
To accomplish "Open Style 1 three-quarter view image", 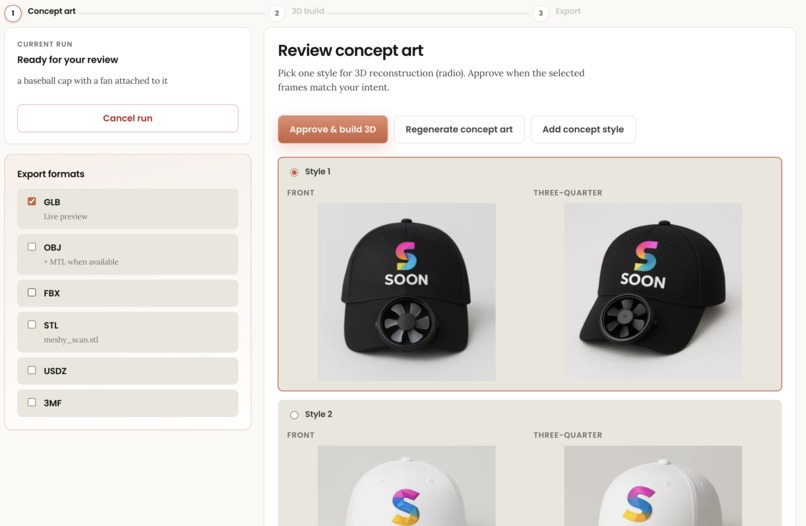I will point(653,292).
